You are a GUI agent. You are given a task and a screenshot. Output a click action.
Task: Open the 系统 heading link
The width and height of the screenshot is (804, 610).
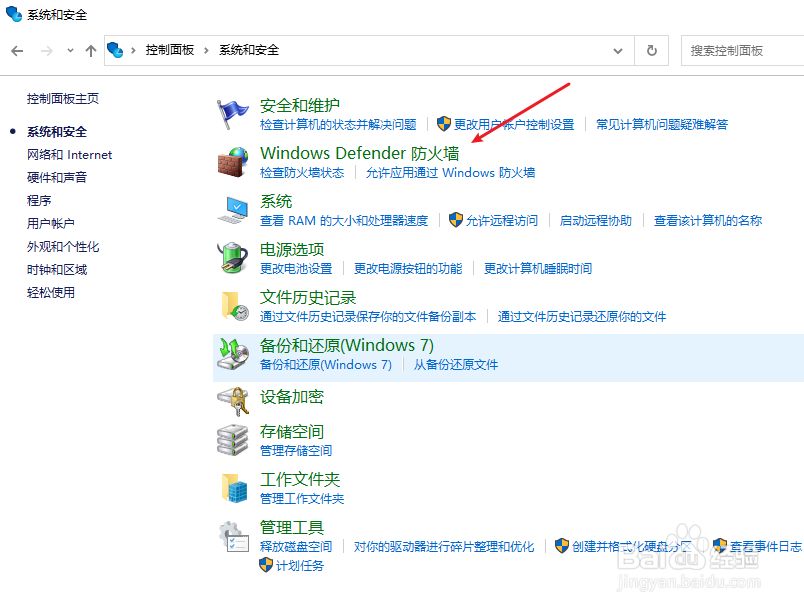coord(276,201)
